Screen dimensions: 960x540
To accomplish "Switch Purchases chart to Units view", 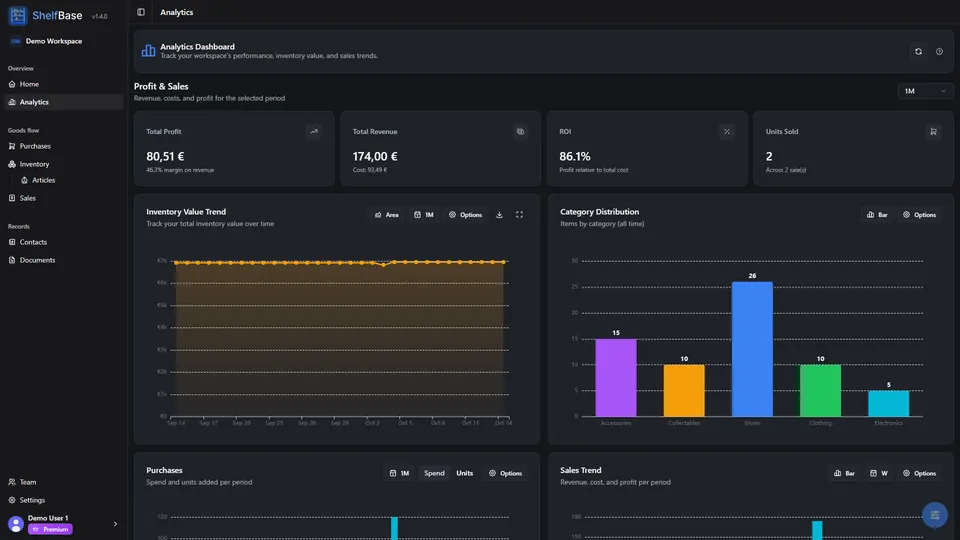I will [464, 473].
